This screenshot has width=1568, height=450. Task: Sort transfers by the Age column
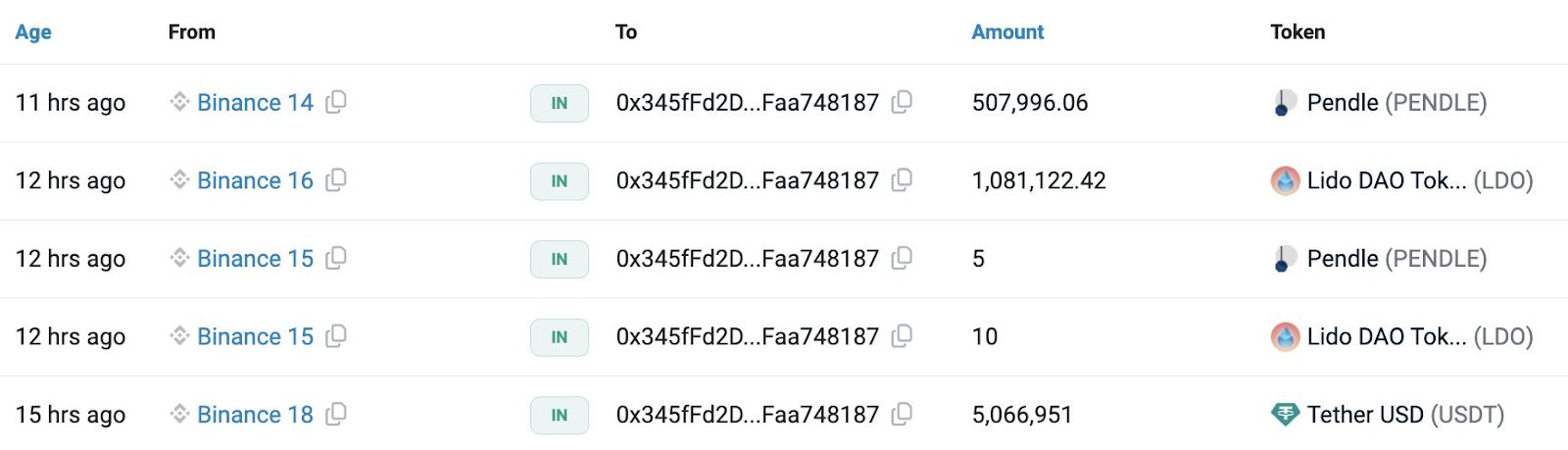(x=33, y=32)
